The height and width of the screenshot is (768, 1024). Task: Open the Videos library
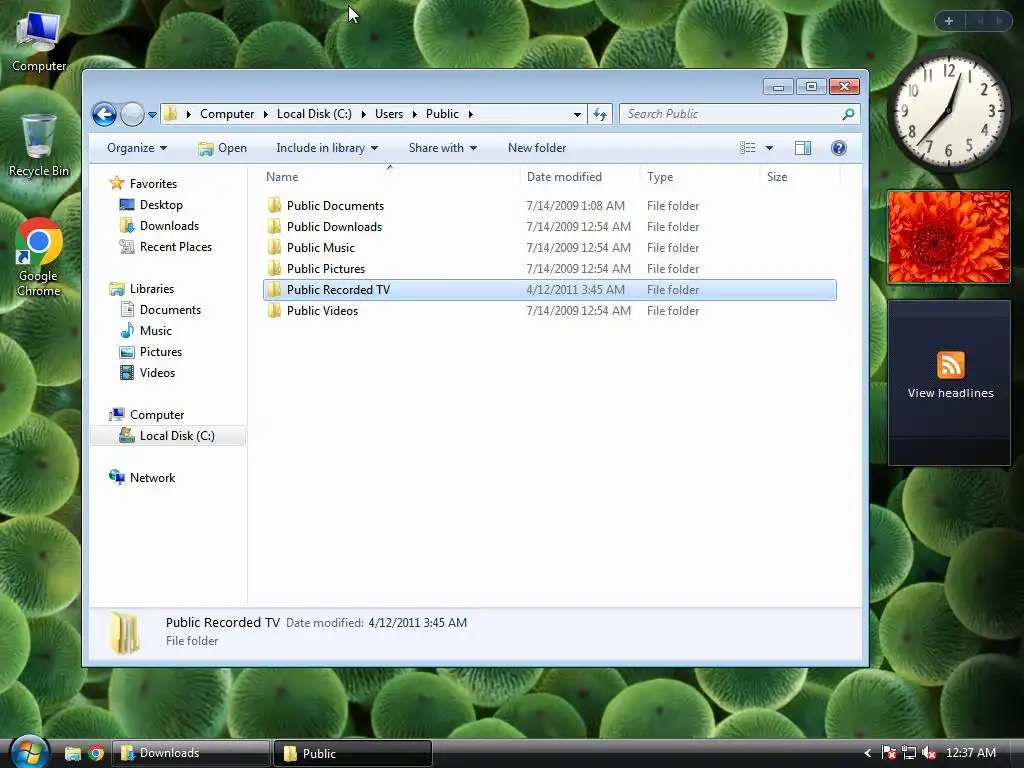(x=148, y=373)
